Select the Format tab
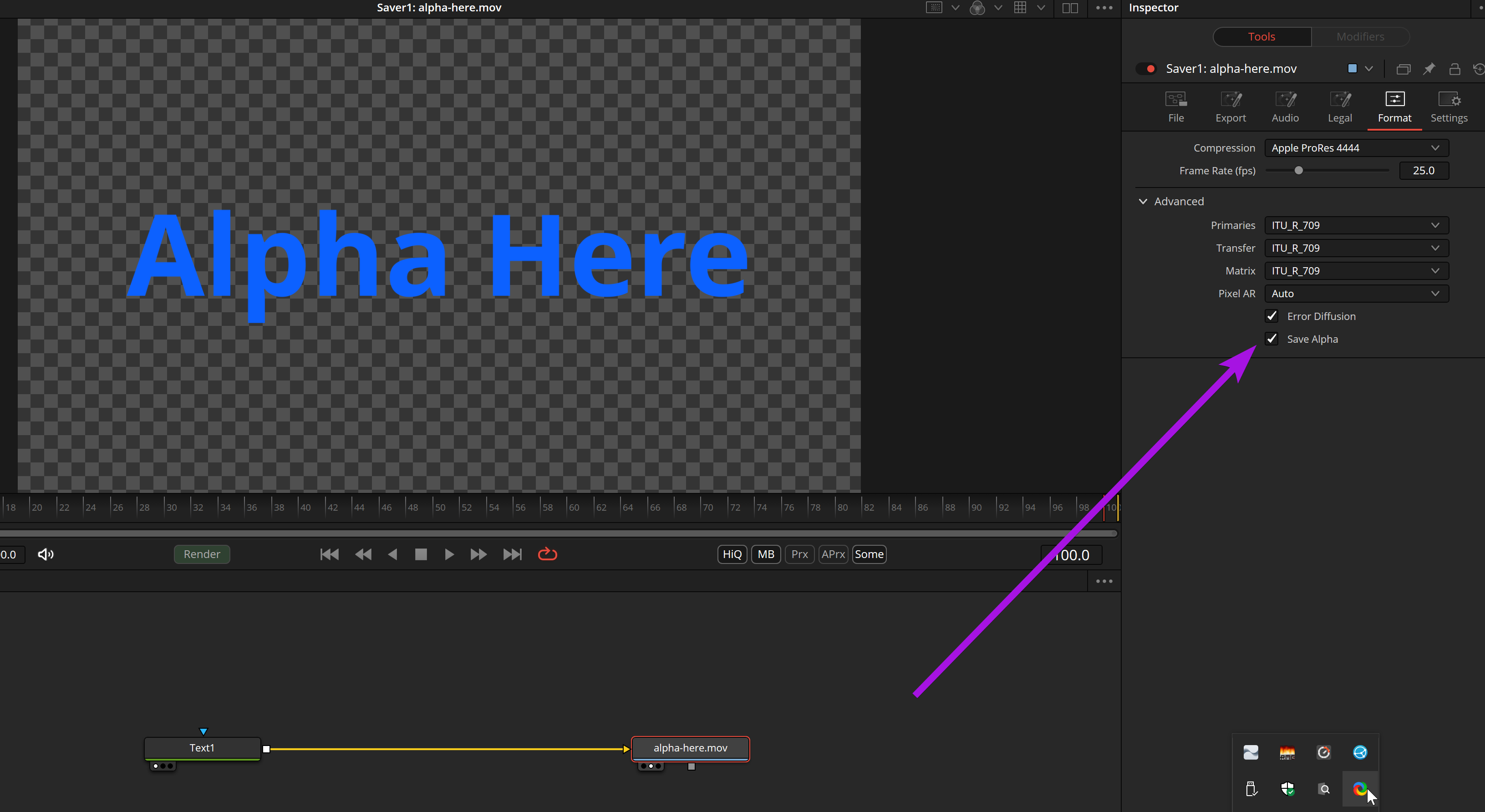 pyautogui.click(x=1394, y=107)
